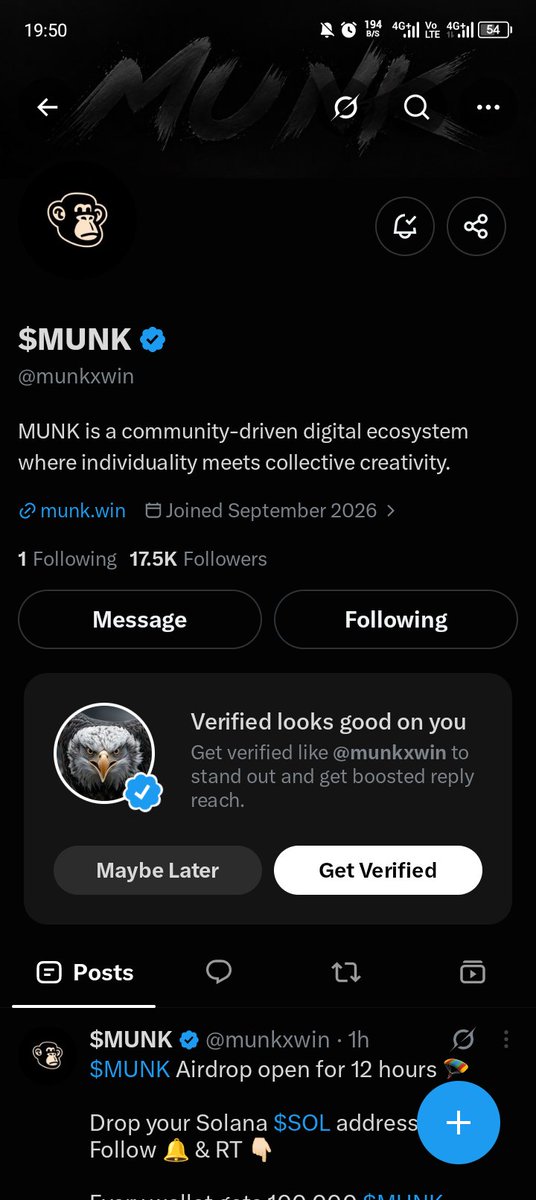536x1200 pixels.
Task: Toggle the post notifications bell
Action: pyautogui.click(x=404, y=226)
